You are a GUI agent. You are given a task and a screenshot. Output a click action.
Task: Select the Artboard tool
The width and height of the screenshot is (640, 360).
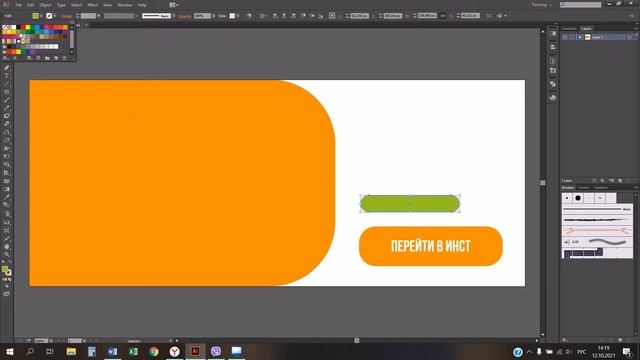[7, 230]
